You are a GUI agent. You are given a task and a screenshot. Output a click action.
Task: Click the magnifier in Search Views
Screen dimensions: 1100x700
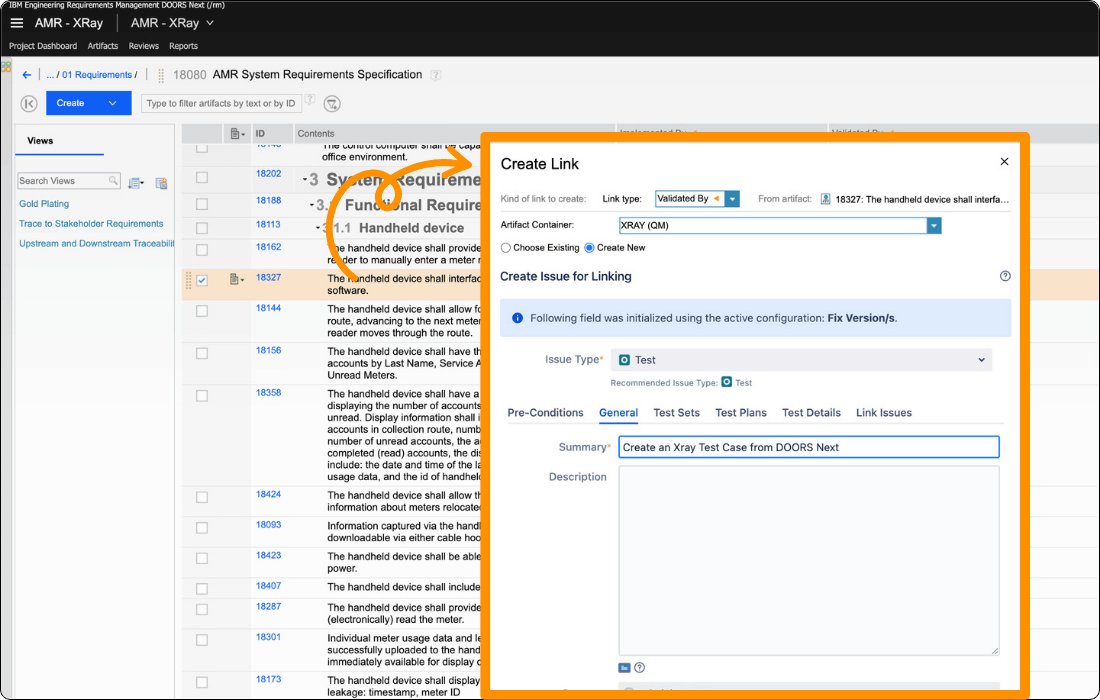coord(113,180)
